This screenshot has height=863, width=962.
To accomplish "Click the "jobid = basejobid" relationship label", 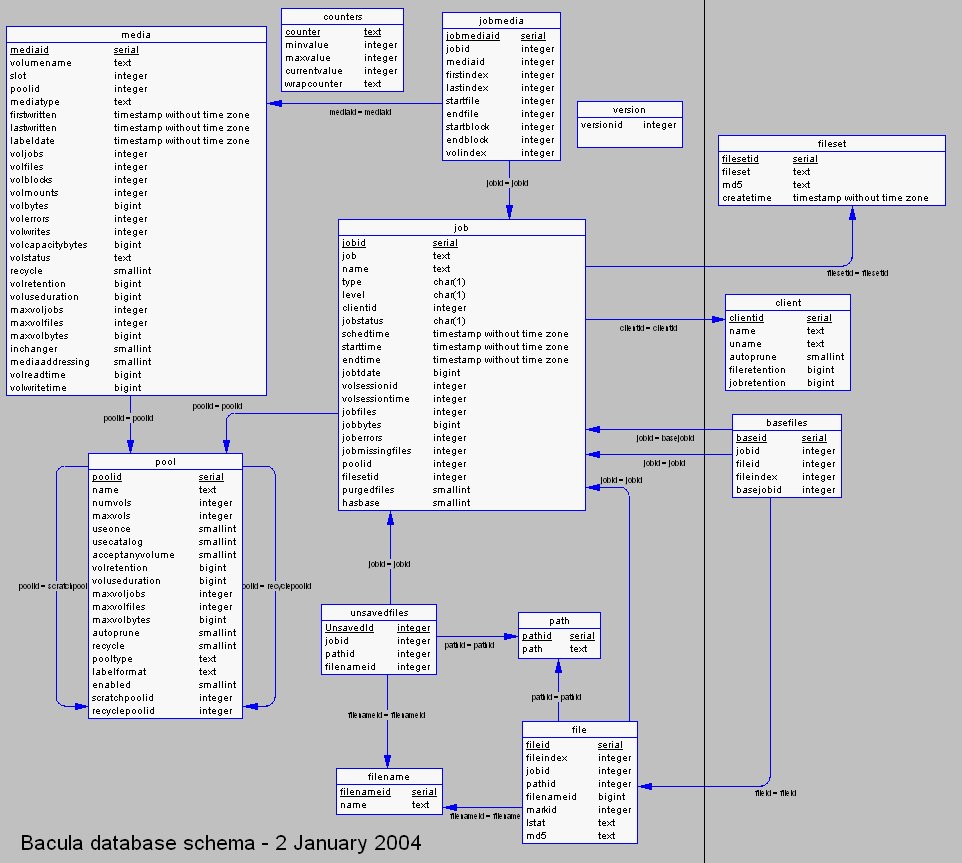I will pos(664,438).
